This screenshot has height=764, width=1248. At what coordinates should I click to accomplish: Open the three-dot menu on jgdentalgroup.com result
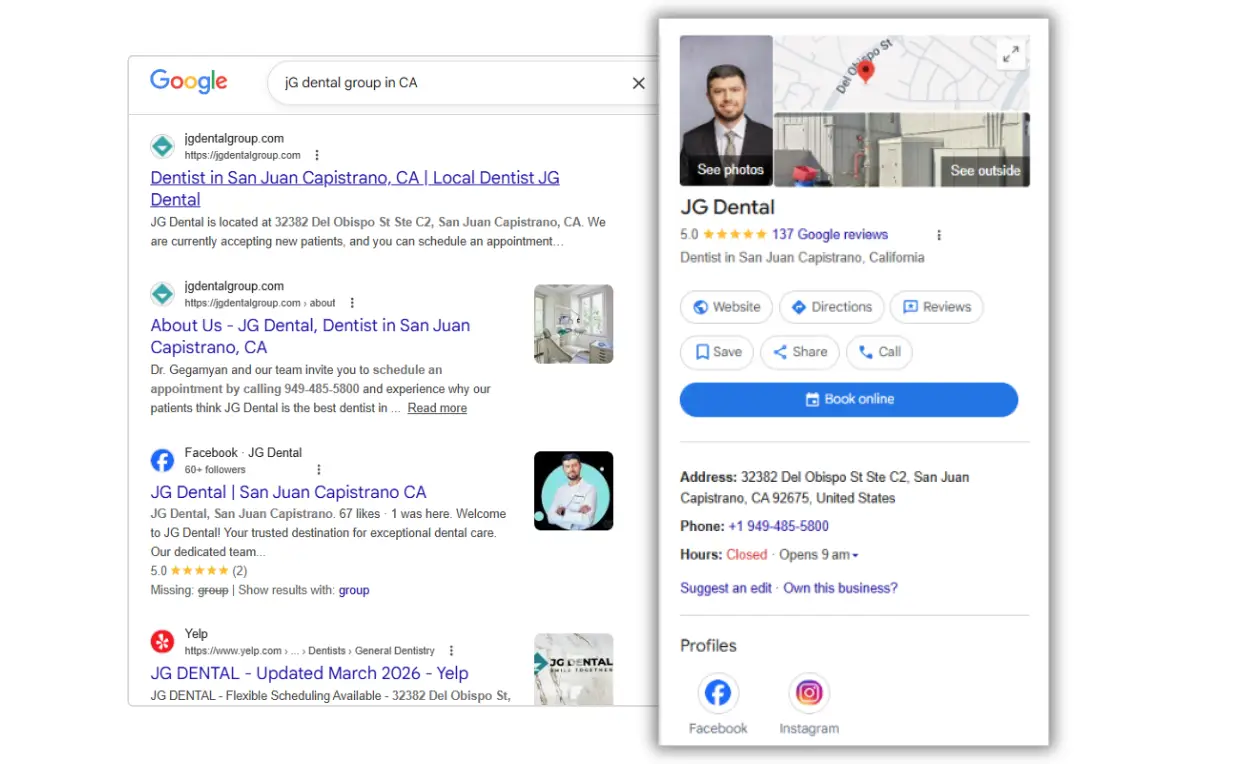pyautogui.click(x=317, y=154)
